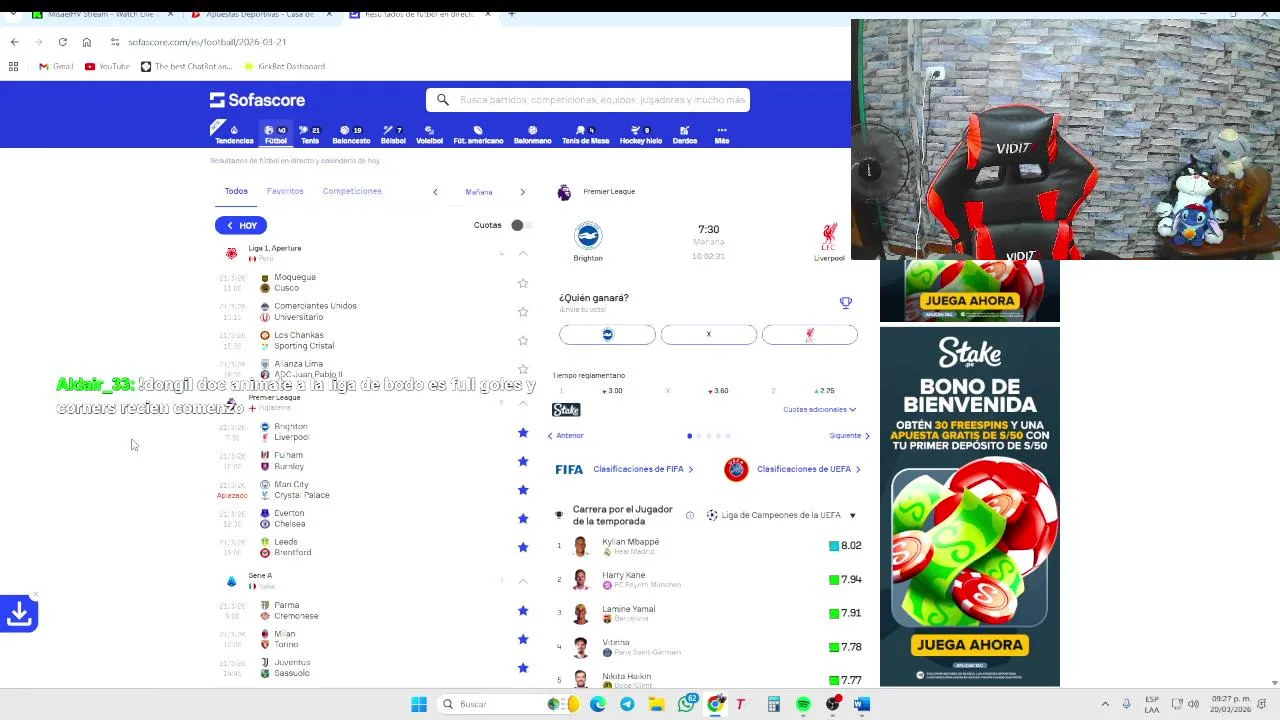Vote for Brighton to win
Viewport: 1280px width, 720px height.
pyautogui.click(x=607, y=334)
